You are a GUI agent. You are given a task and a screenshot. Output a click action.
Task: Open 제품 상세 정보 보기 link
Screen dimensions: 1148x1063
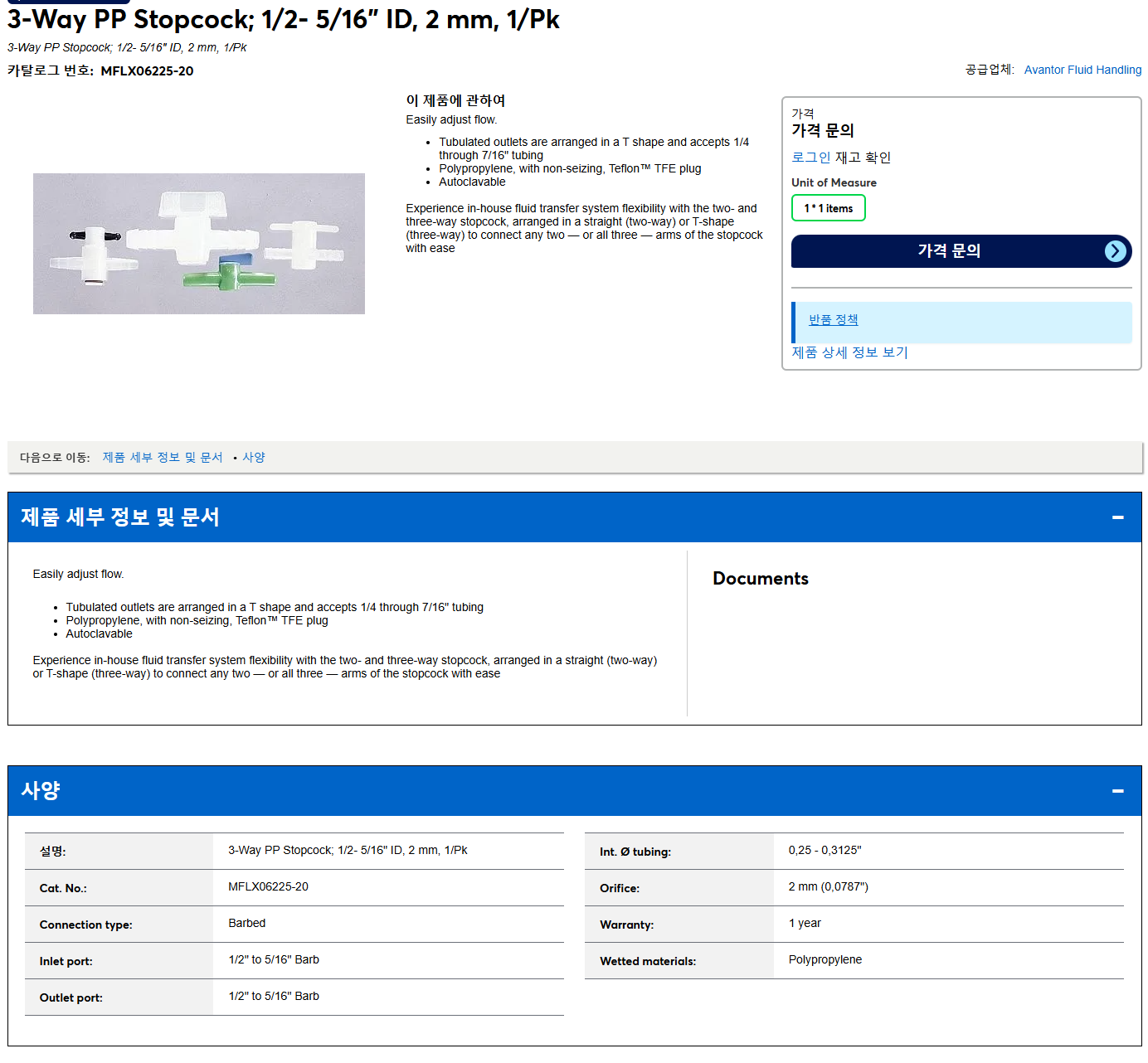[x=849, y=352]
